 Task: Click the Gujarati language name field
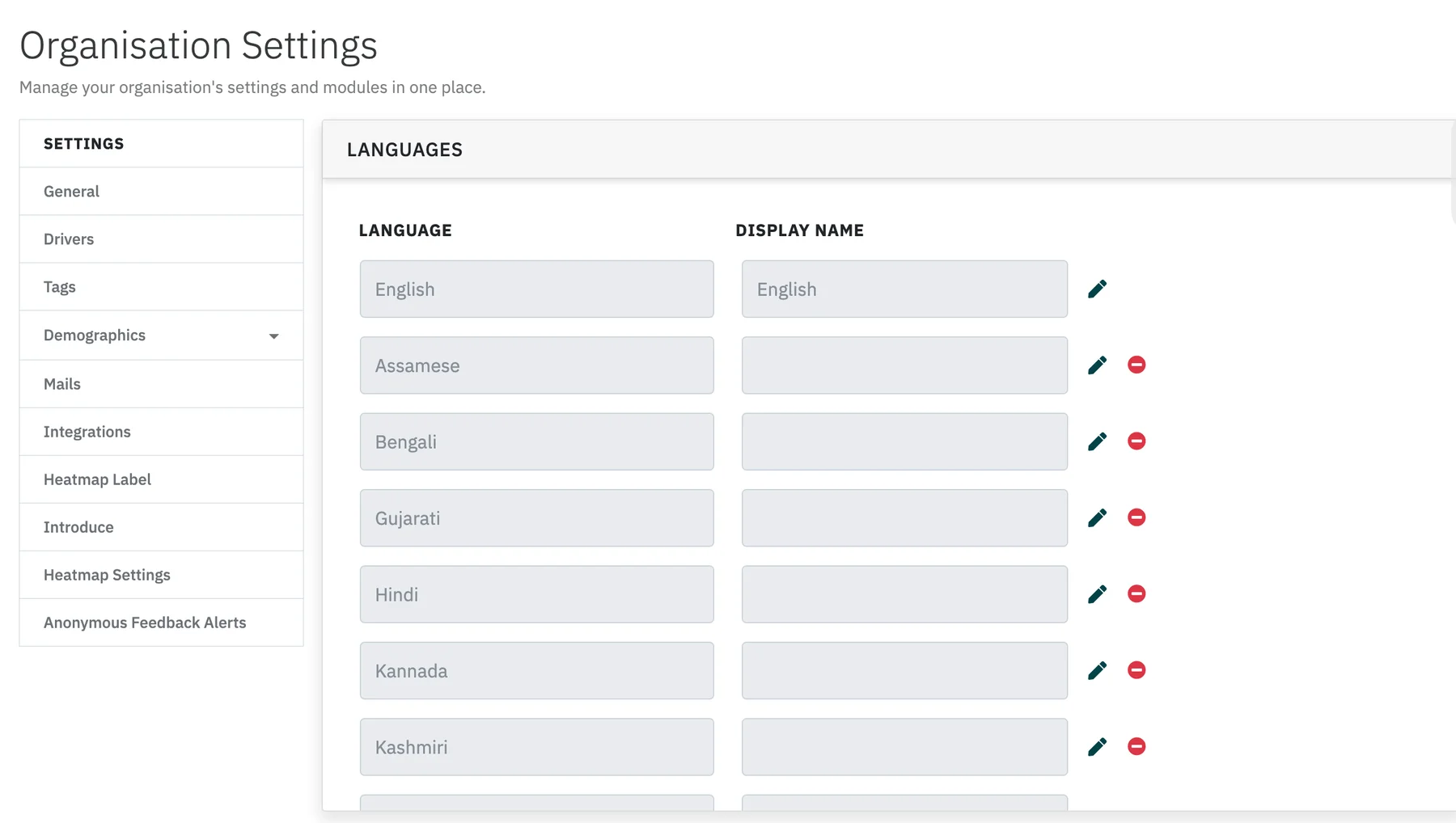click(x=536, y=517)
